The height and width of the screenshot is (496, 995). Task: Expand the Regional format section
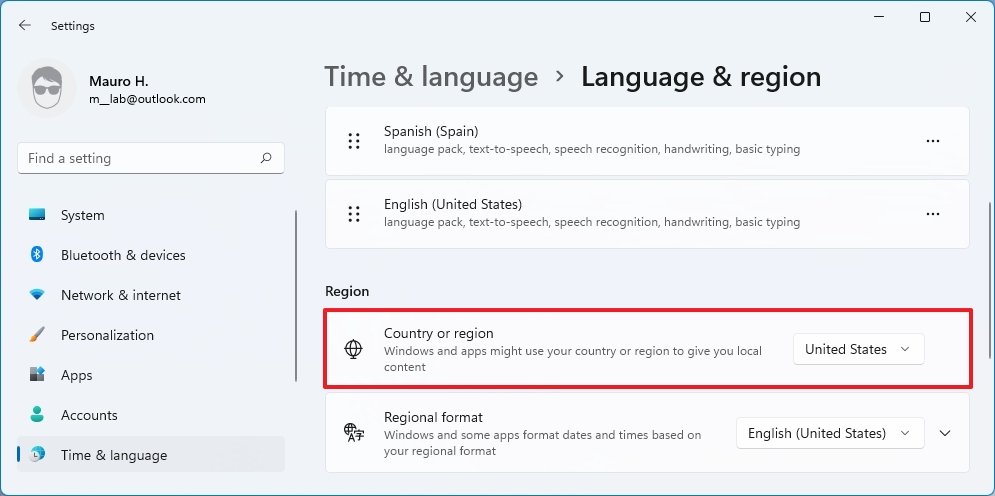point(945,433)
